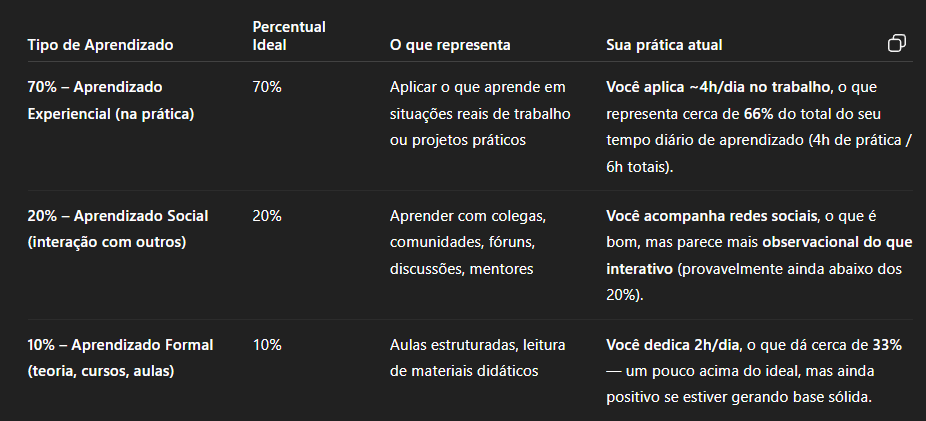Click the bold "Você dedica 2h/dia" text
Viewport: 926px width, 421px height.
coord(672,345)
